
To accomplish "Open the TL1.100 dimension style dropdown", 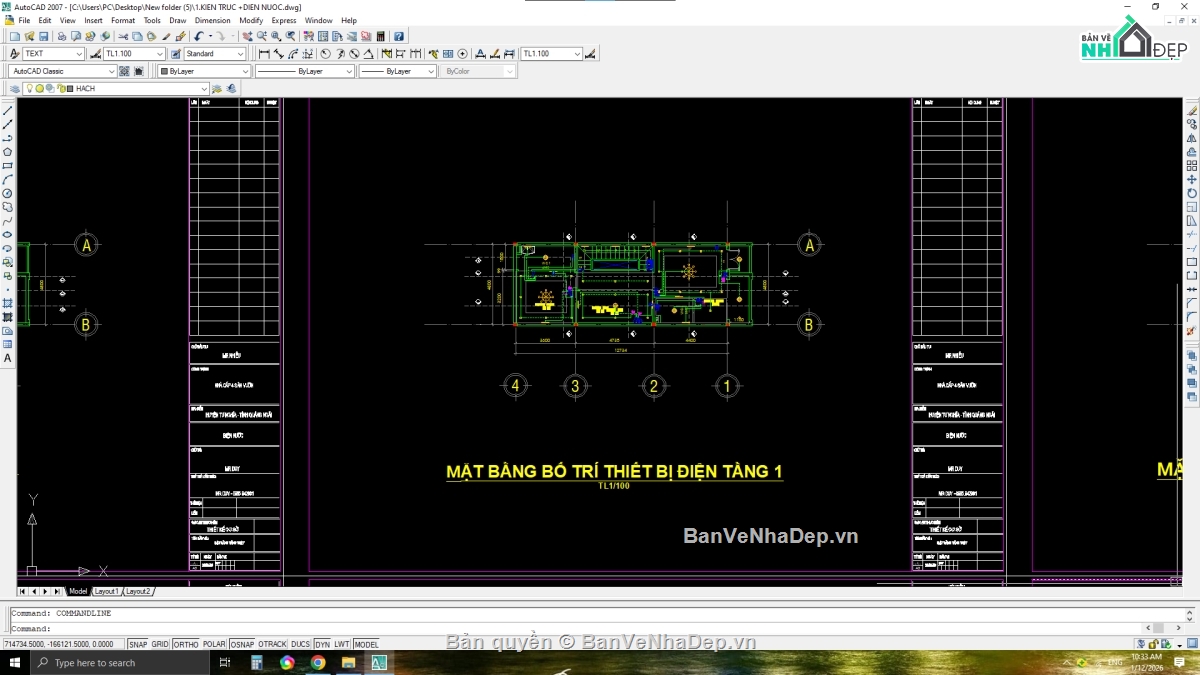I will click(x=134, y=54).
